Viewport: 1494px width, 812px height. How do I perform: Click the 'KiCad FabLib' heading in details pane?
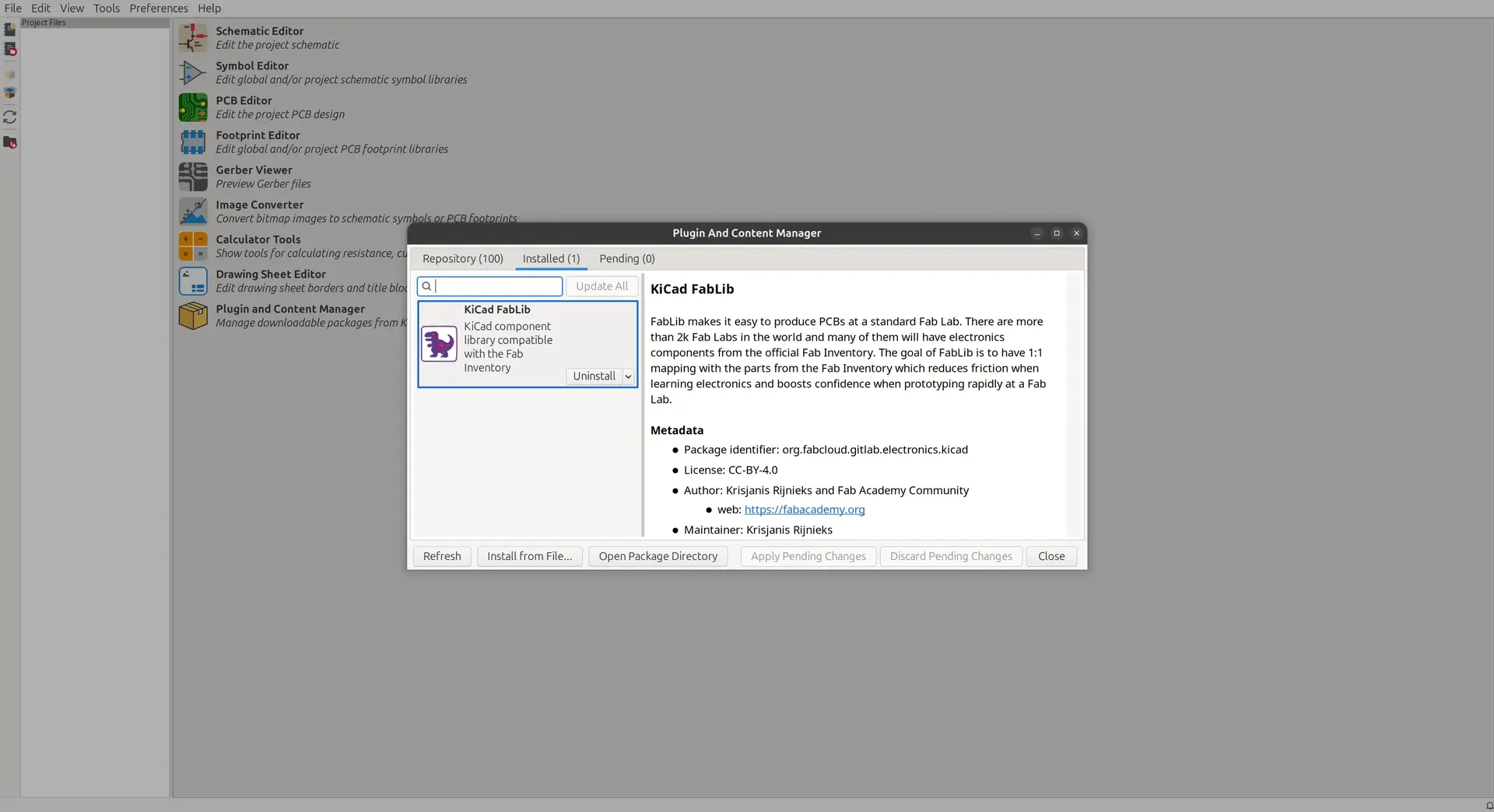click(x=693, y=289)
